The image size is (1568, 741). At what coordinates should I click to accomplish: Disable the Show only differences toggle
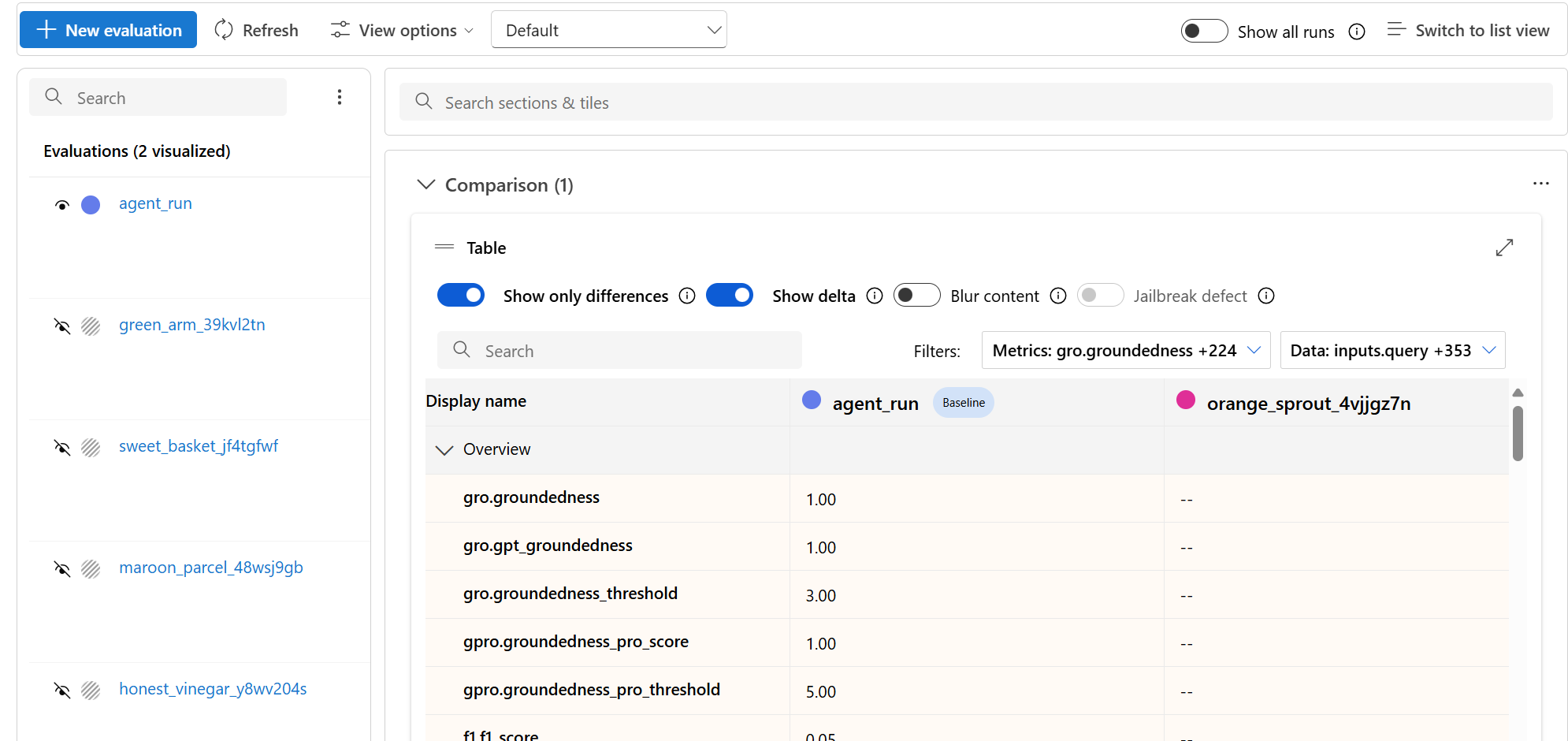pos(461,295)
